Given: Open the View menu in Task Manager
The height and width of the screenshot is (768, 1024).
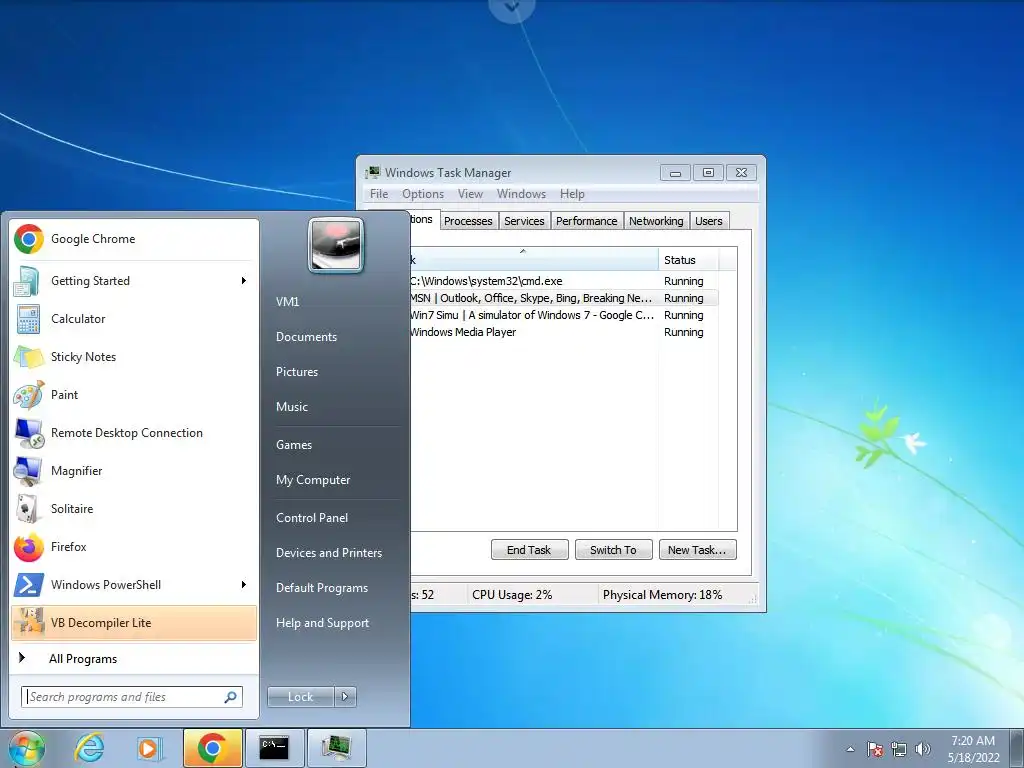Looking at the screenshot, I should [470, 194].
